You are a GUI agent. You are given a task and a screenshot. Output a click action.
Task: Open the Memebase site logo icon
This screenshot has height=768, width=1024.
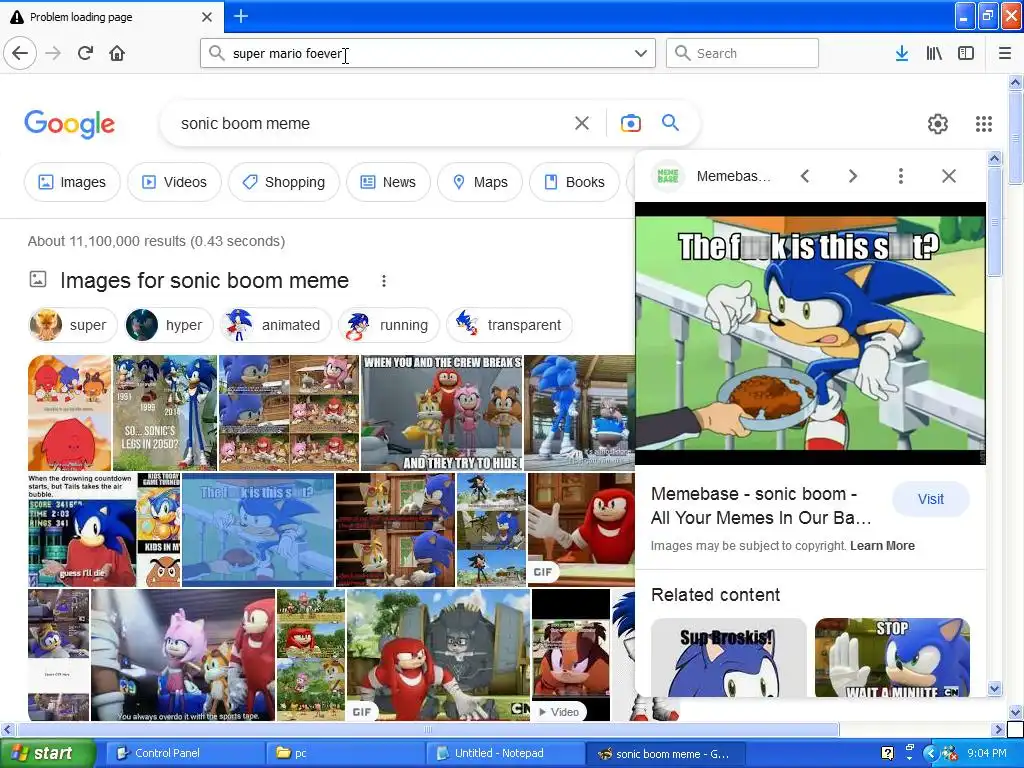[x=668, y=176]
